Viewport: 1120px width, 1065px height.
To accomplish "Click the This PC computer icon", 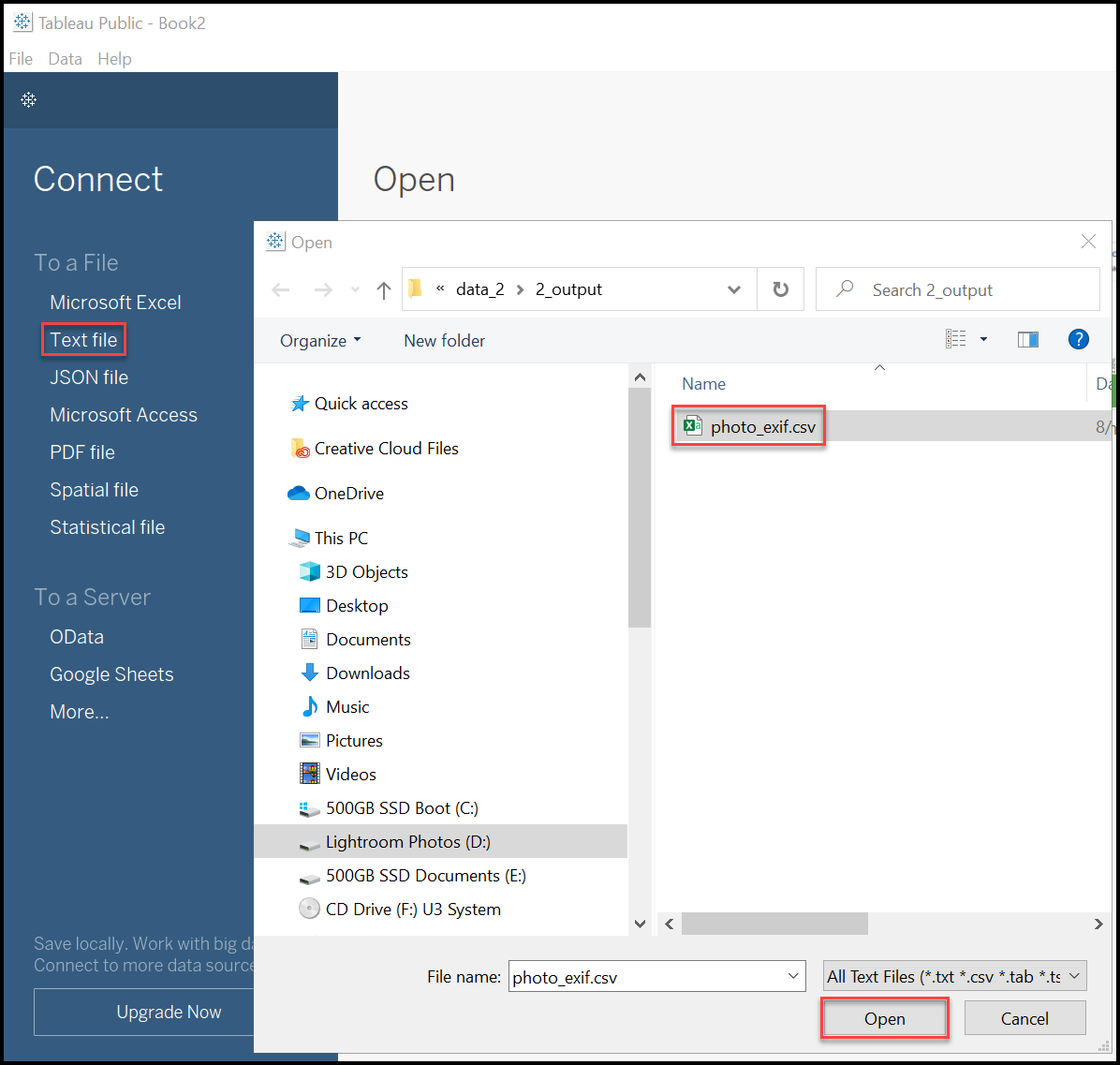I will point(300,538).
